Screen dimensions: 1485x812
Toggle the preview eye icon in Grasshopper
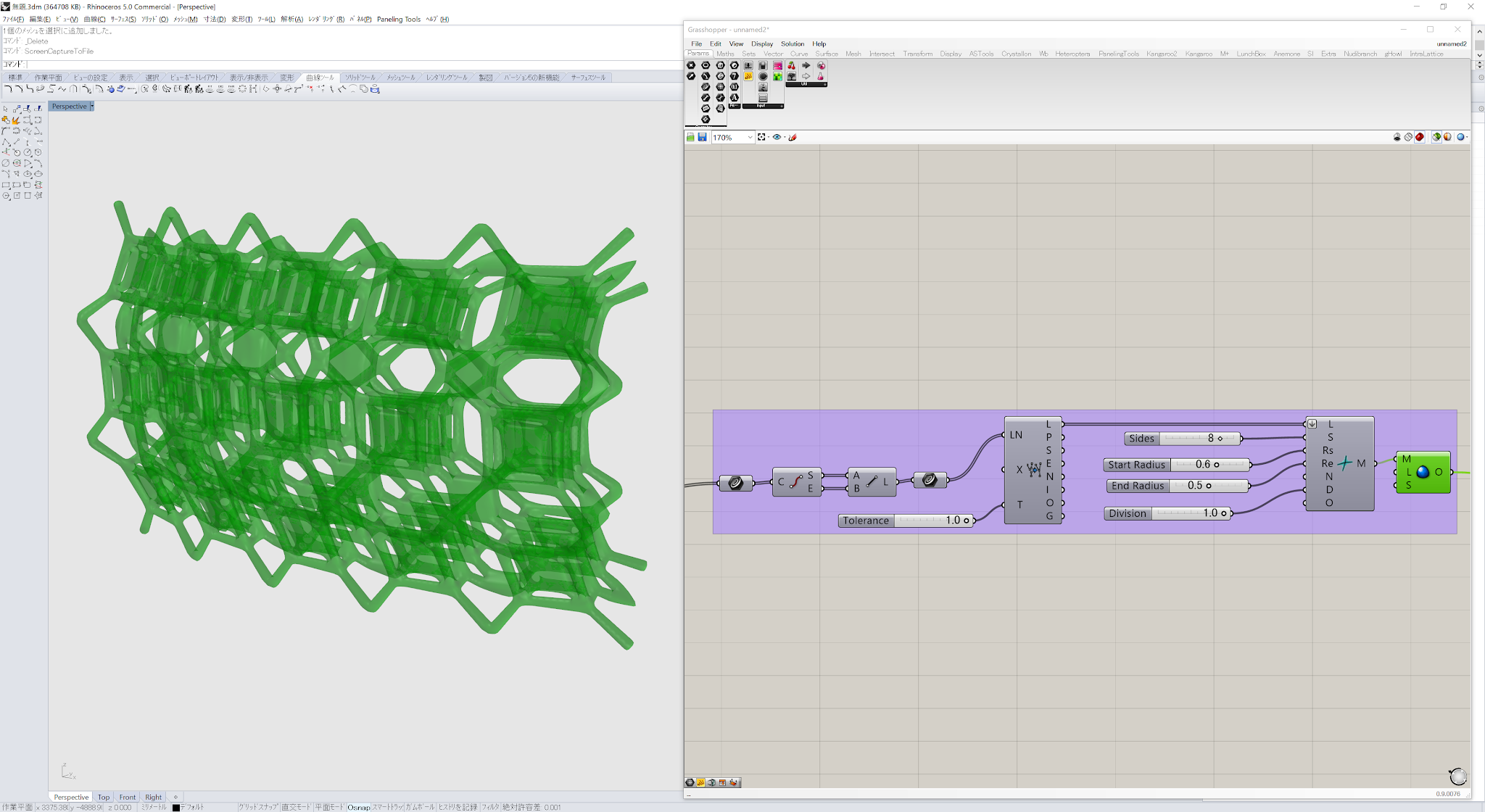pos(777,138)
